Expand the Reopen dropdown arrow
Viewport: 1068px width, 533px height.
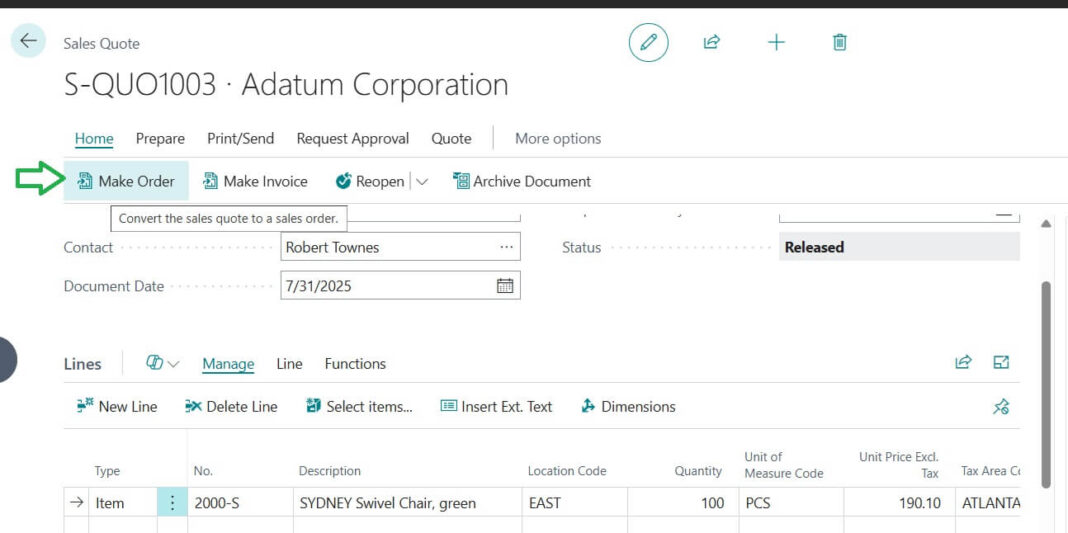point(422,182)
